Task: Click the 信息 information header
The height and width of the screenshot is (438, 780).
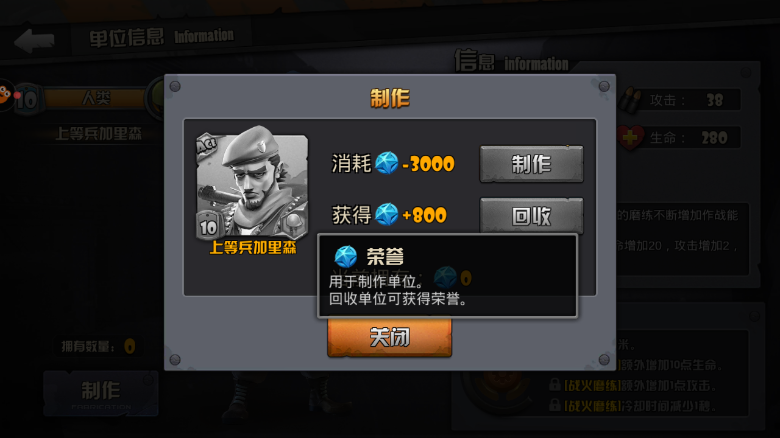Action: click(511, 62)
